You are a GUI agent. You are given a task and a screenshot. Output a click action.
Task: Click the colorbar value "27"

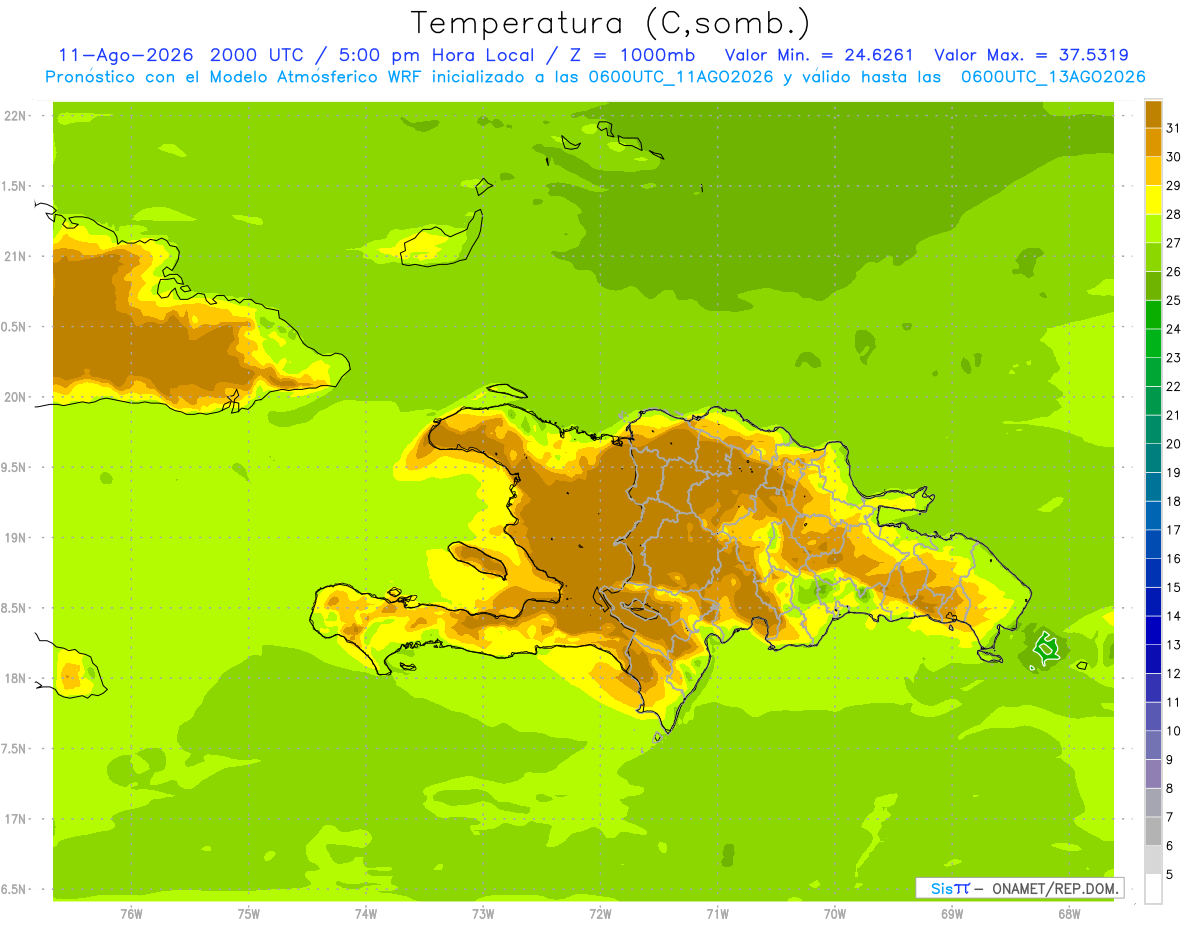pos(1174,243)
